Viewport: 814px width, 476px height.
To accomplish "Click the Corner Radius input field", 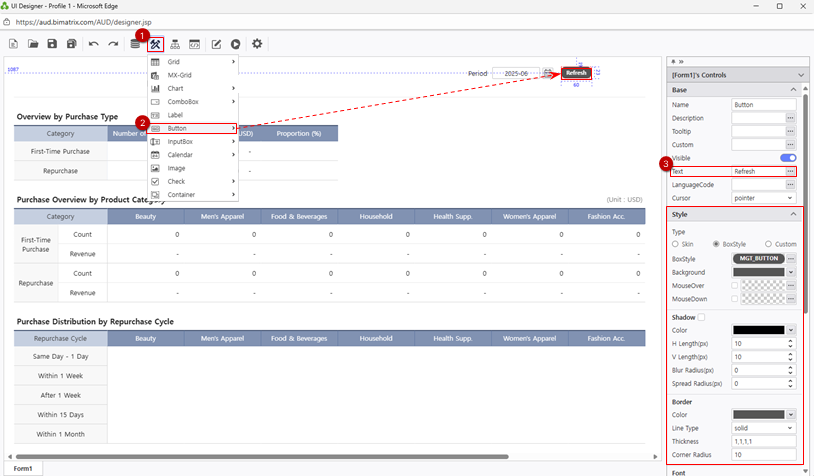I will click(763, 454).
